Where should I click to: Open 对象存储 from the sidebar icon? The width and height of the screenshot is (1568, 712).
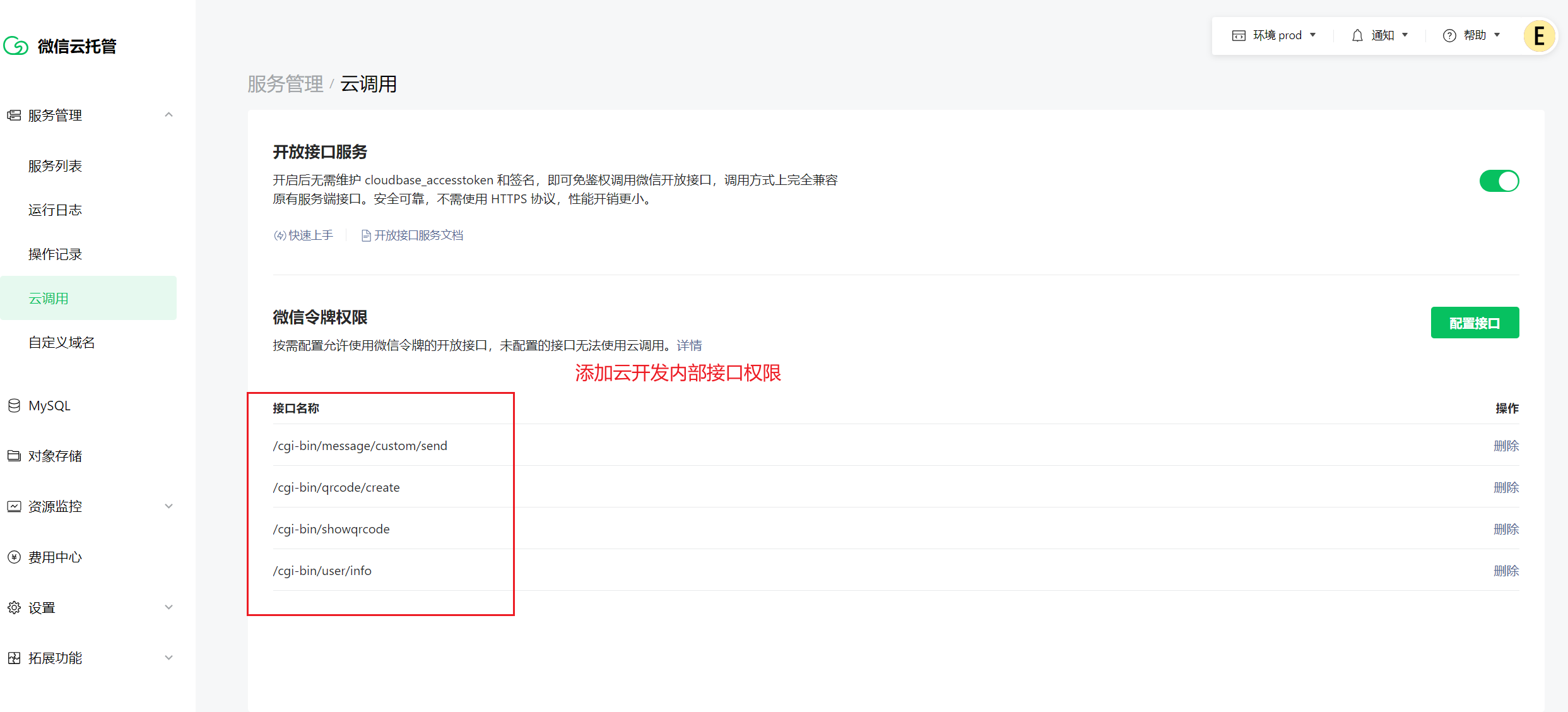click(x=14, y=455)
